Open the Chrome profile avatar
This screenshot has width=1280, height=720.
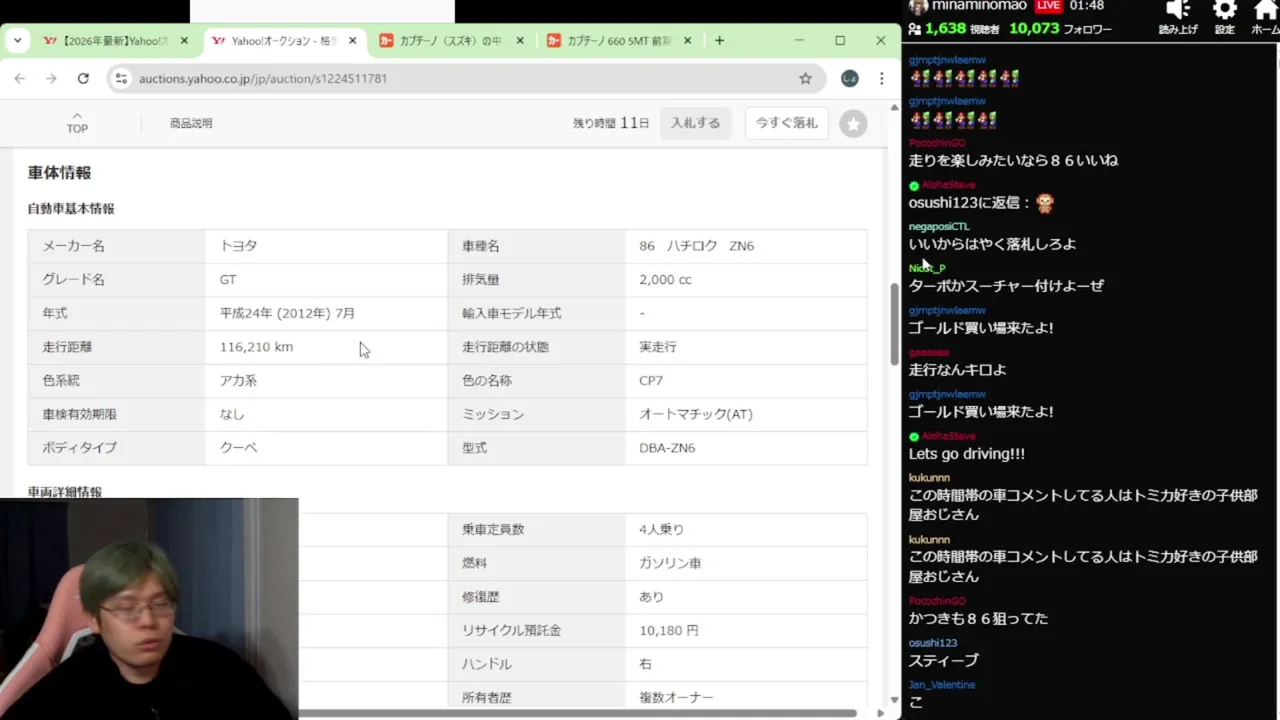pyautogui.click(x=849, y=78)
